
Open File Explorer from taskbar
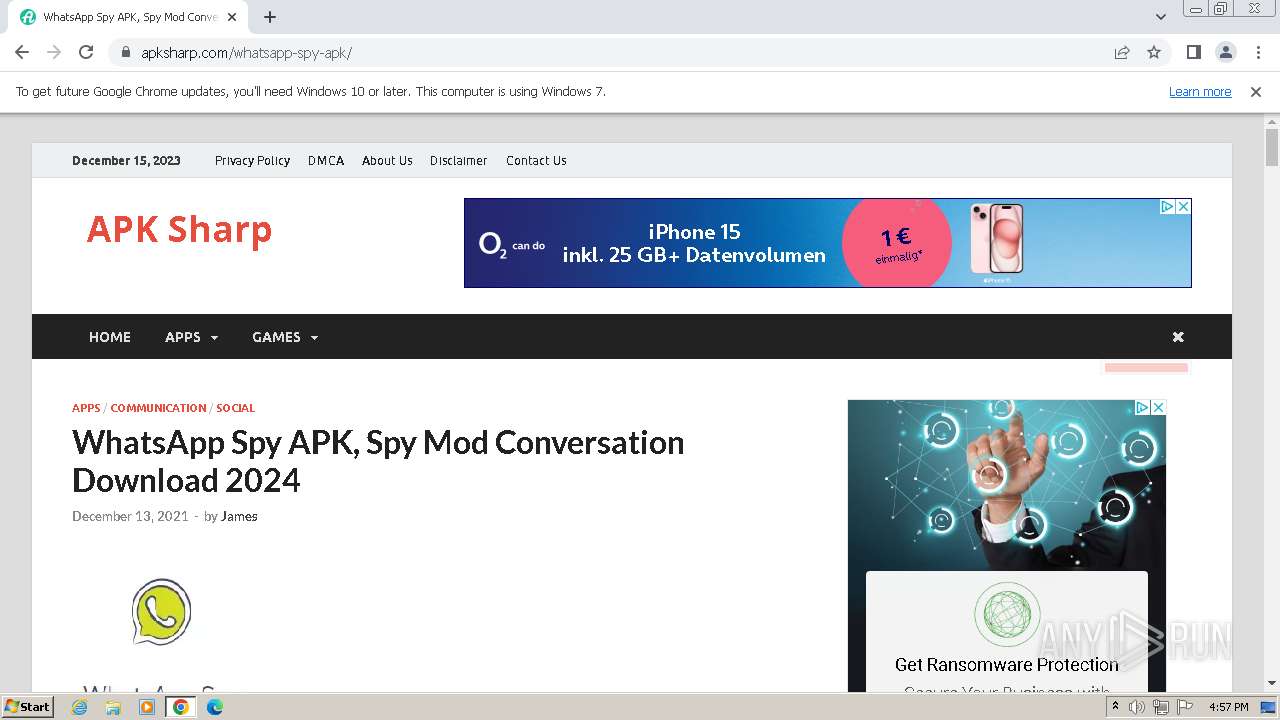[113, 707]
